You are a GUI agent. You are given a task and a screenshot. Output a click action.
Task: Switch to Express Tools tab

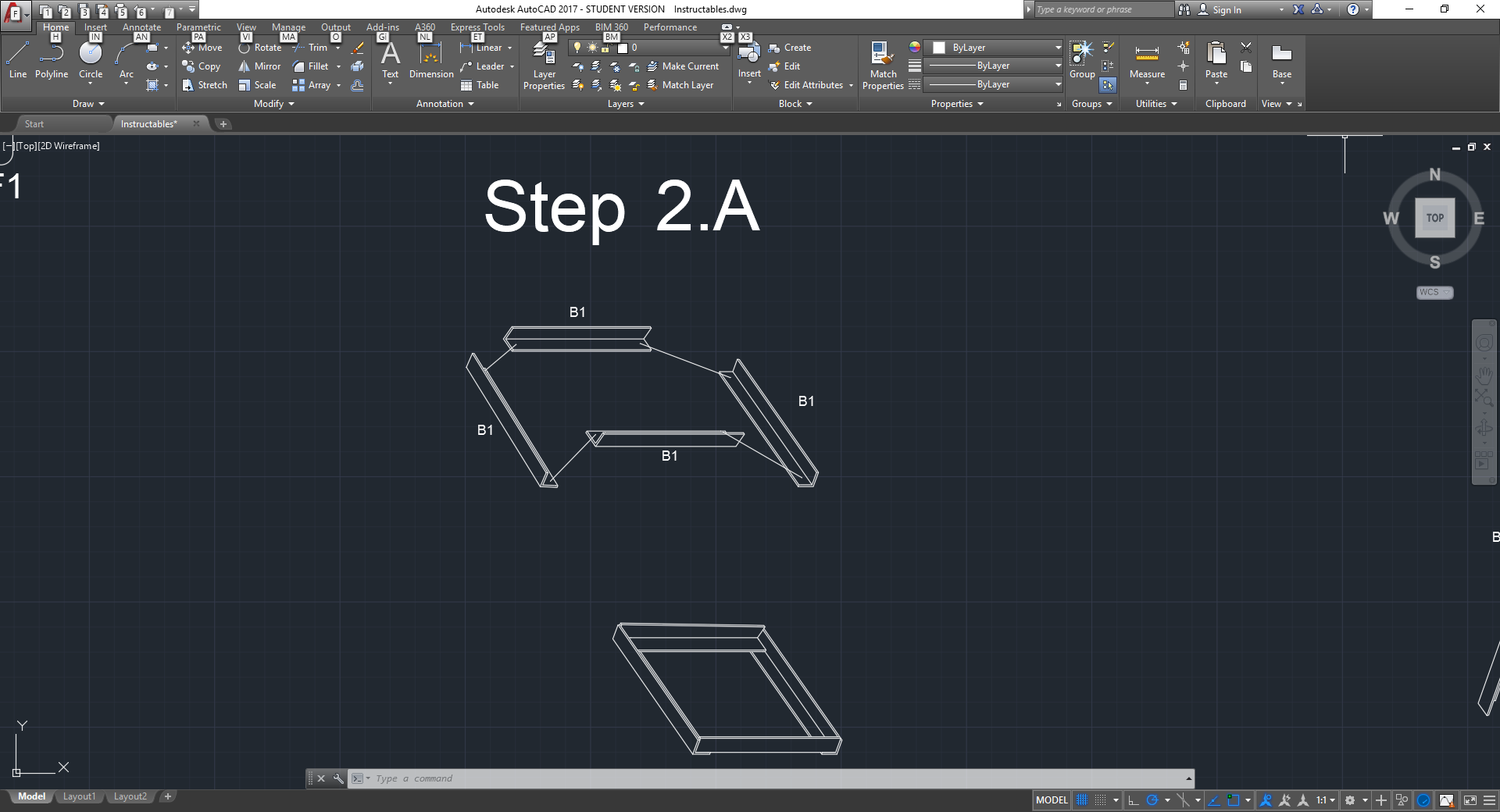pyautogui.click(x=477, y=27)
